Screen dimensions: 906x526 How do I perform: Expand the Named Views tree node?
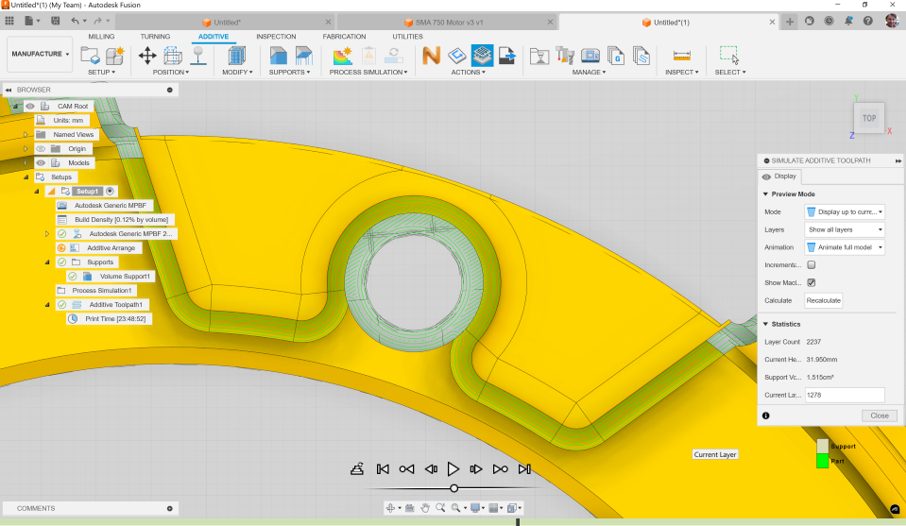point(27,135)
